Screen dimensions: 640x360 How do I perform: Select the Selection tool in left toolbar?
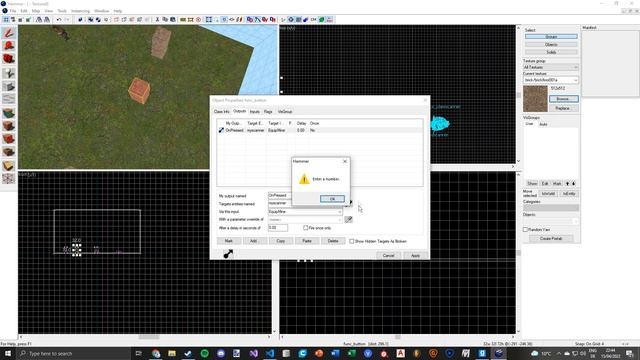(9, 33)
